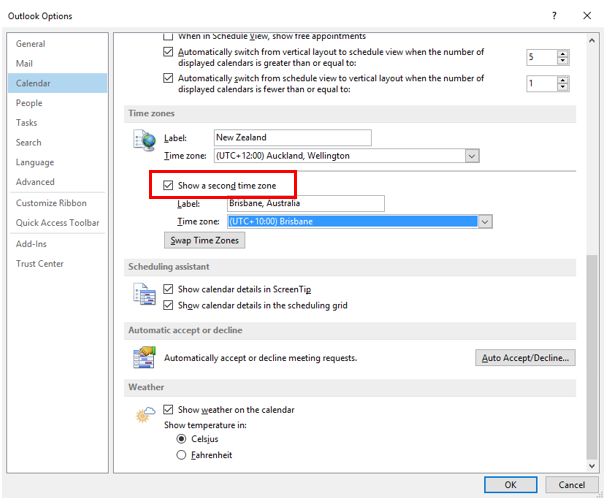The height and width of the screenshot is (498, 609).
Task: Open the Advanced options category
Action: pyautogui.click(x=57, y=182)
